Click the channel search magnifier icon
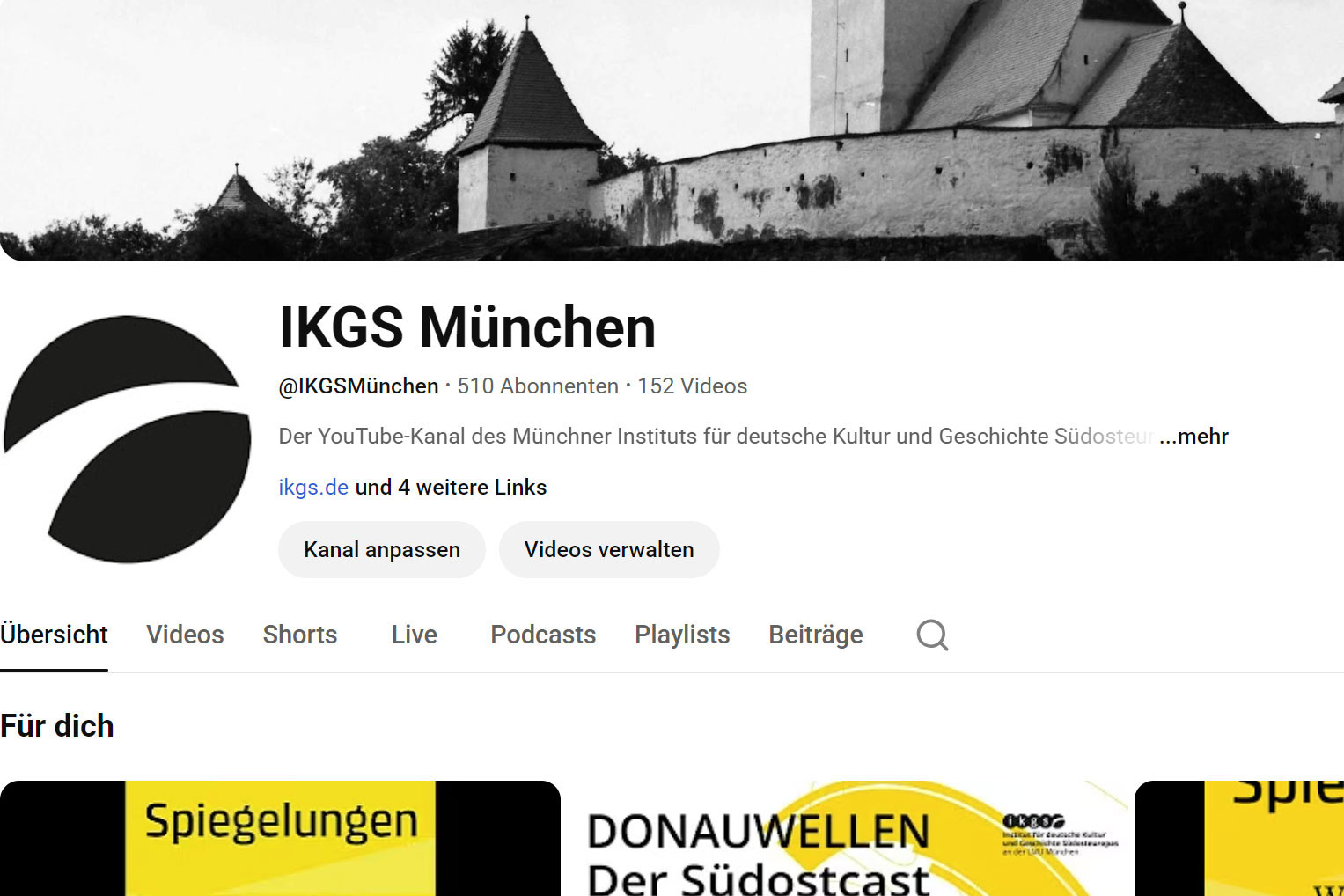The height and width of the screenshot is (896, 1344). pos(932,635)
